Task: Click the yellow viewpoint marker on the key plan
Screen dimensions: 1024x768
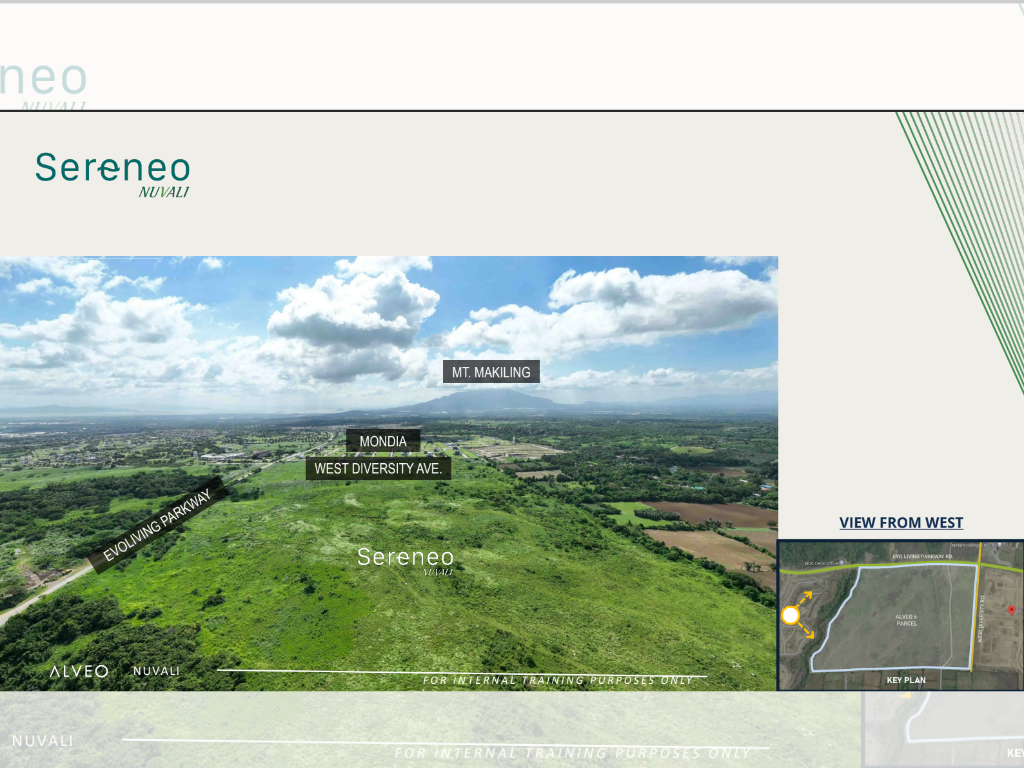Action: point(790,615)
